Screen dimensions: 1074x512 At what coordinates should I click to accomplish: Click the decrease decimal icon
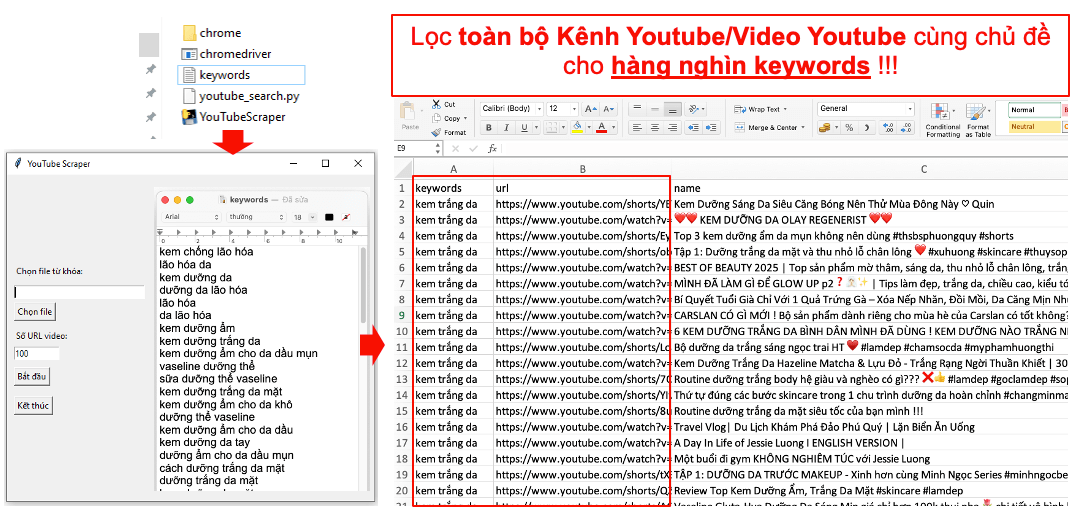click(908, 127)
